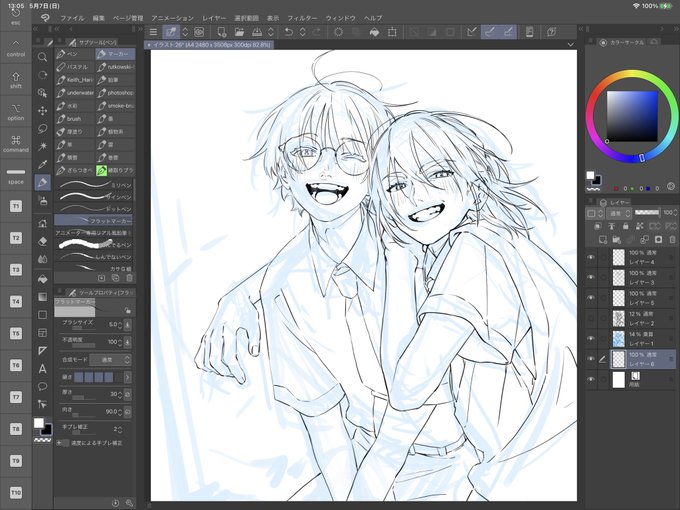Select レイヤー 1 thumbnail

619,339
